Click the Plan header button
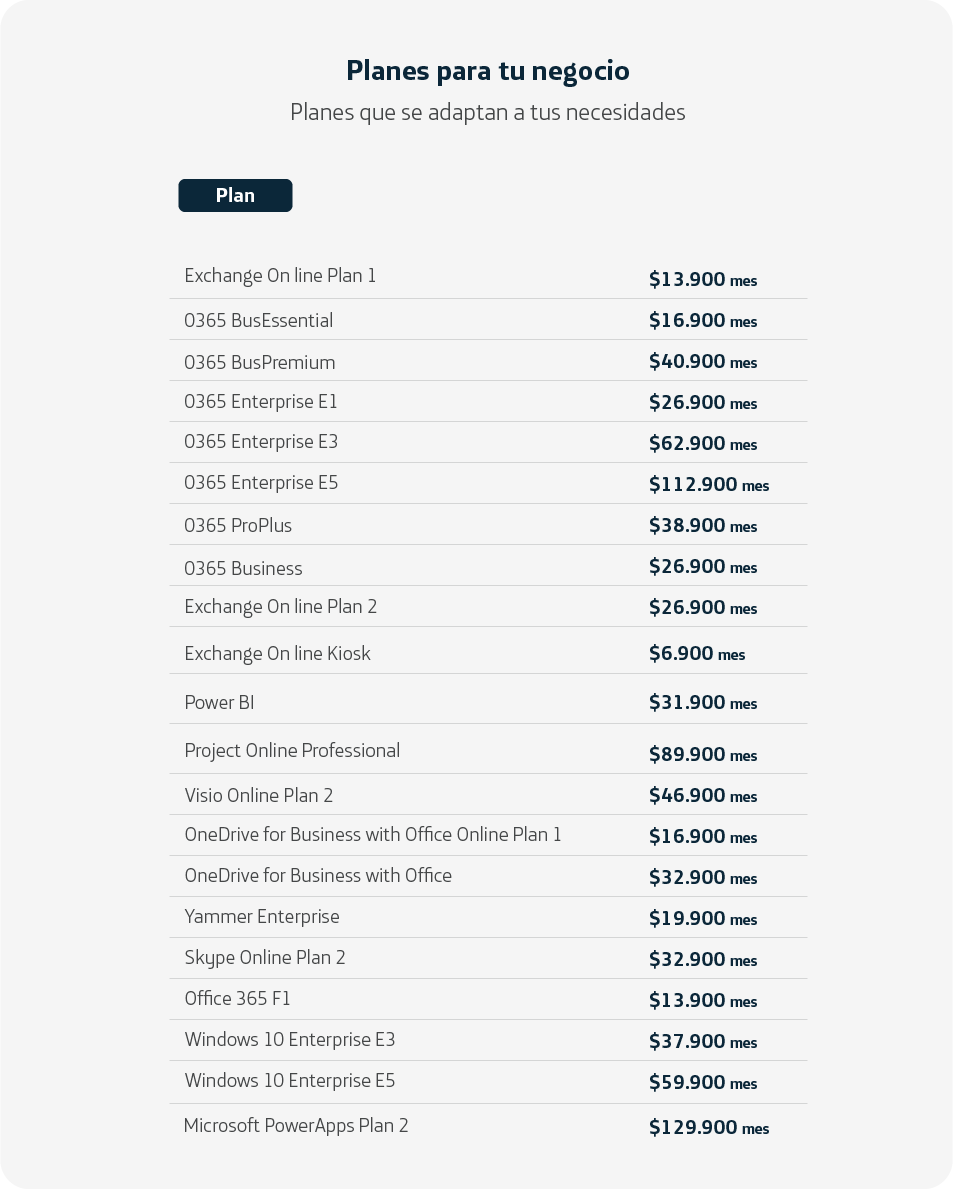The width and height of the screenshot is (953, 1189). tap(235, 196)
